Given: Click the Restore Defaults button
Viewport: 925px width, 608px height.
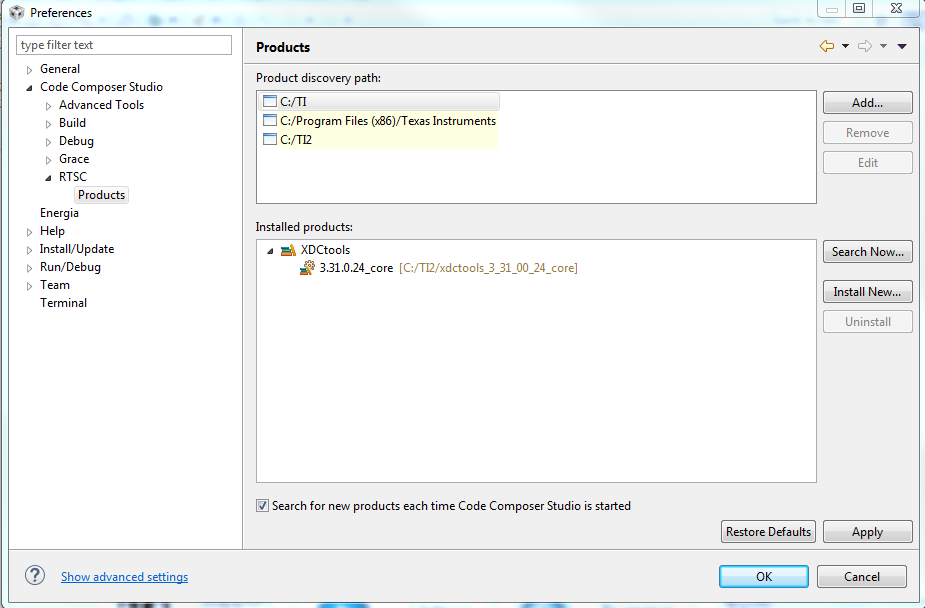Looking at the screenshot, I should (x=769, y=531).
